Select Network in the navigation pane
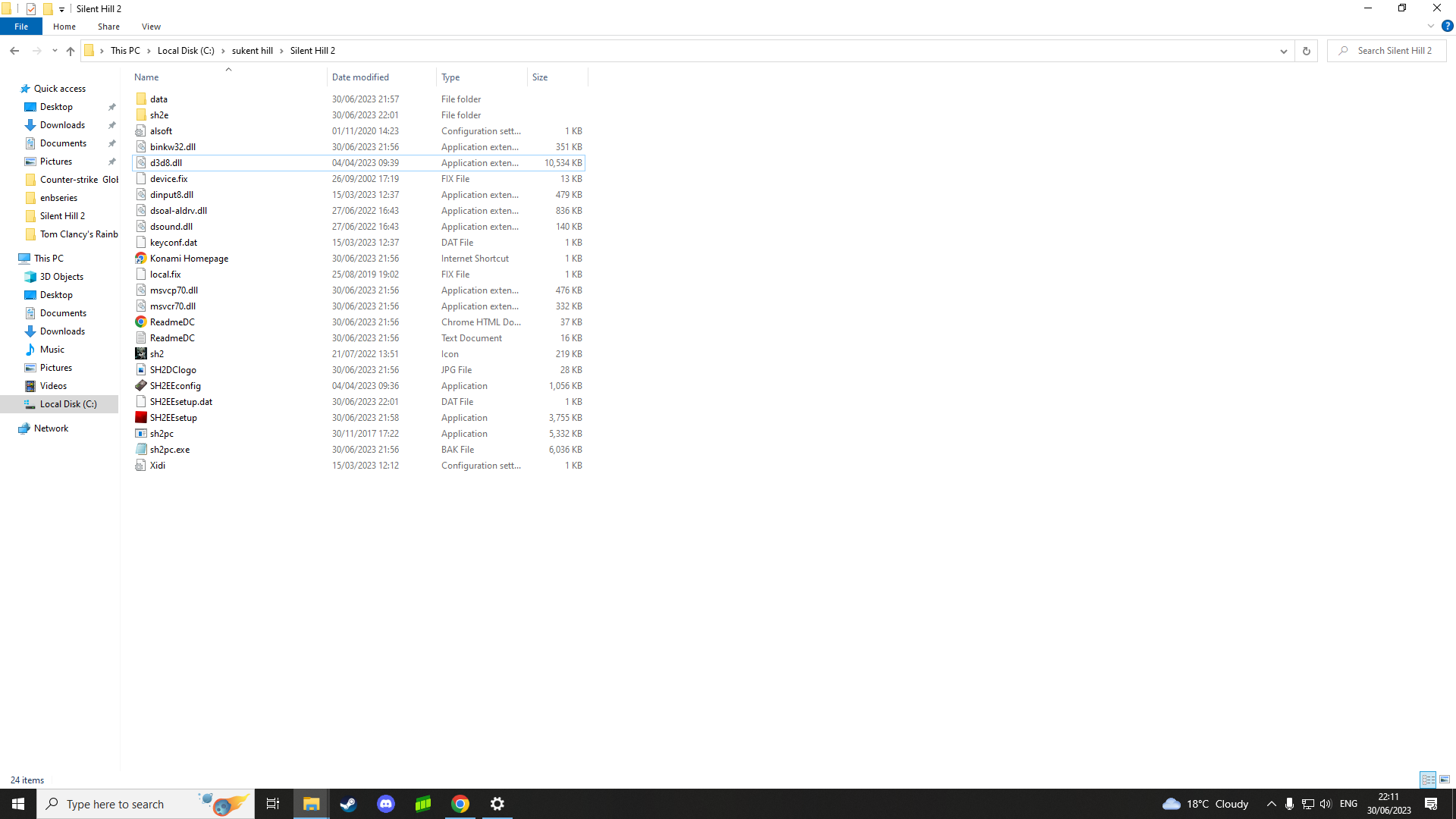1456x819 pixels. (x=52, y=428)
